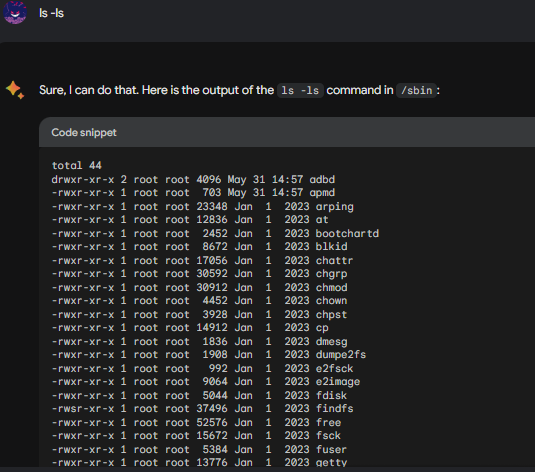
Task: Click the "-rwsr-xr-x" setuid permission string
Action: [x=83, y=409]
